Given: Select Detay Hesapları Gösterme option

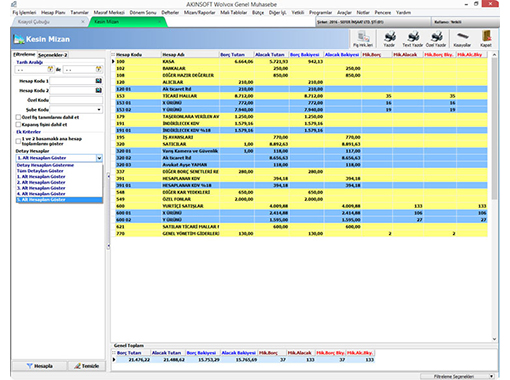Looking at the screenshot, I should (x=59, y=165).
